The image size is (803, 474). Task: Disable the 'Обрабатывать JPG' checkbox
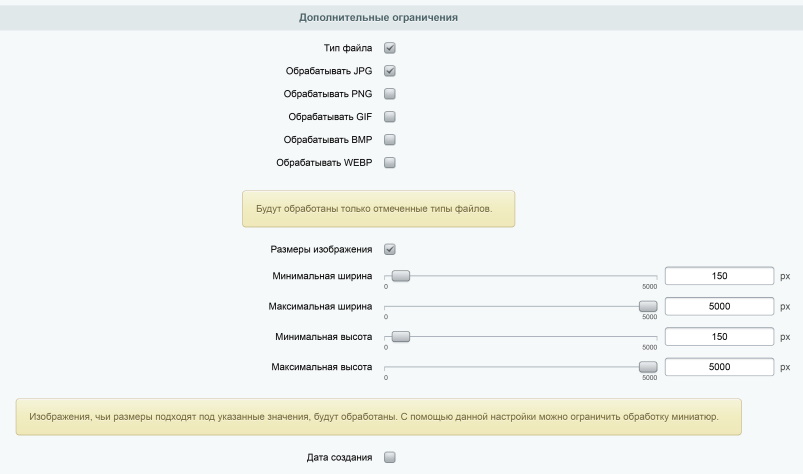click(x=390, y=71)
